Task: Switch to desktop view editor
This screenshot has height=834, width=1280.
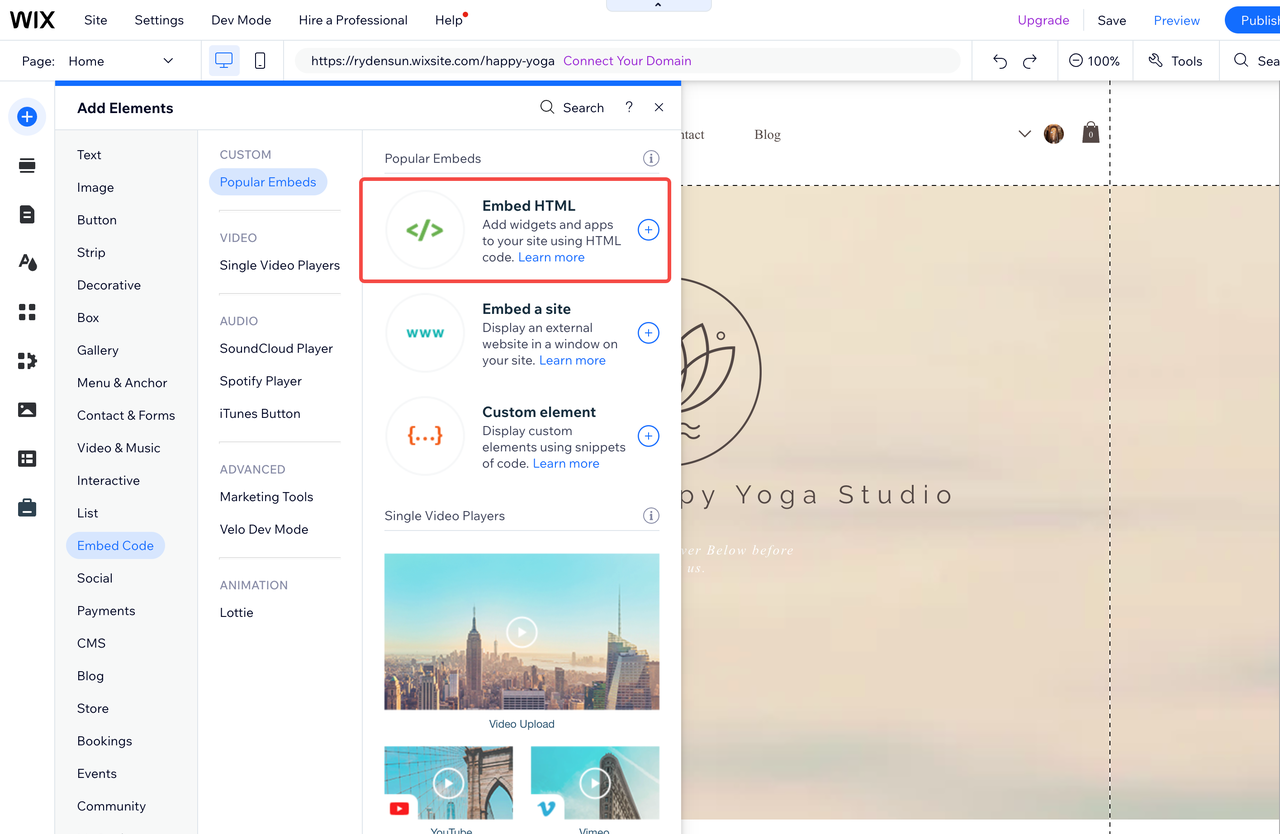Action: click(224, 61)
